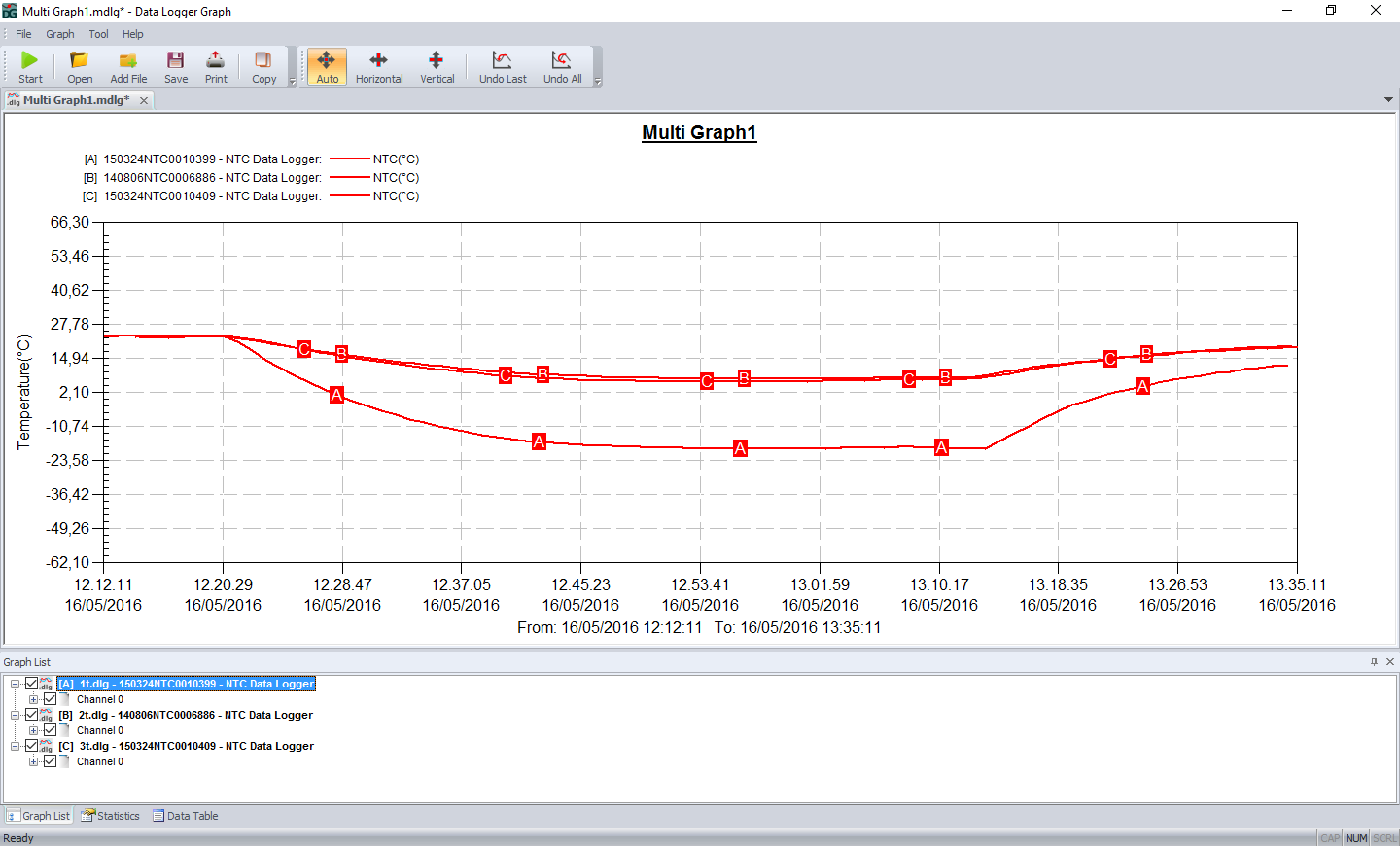Screen dimensions: 1400x846
Task: Open the tab list dropdown arrow
Action: (x=1388, y=99)
